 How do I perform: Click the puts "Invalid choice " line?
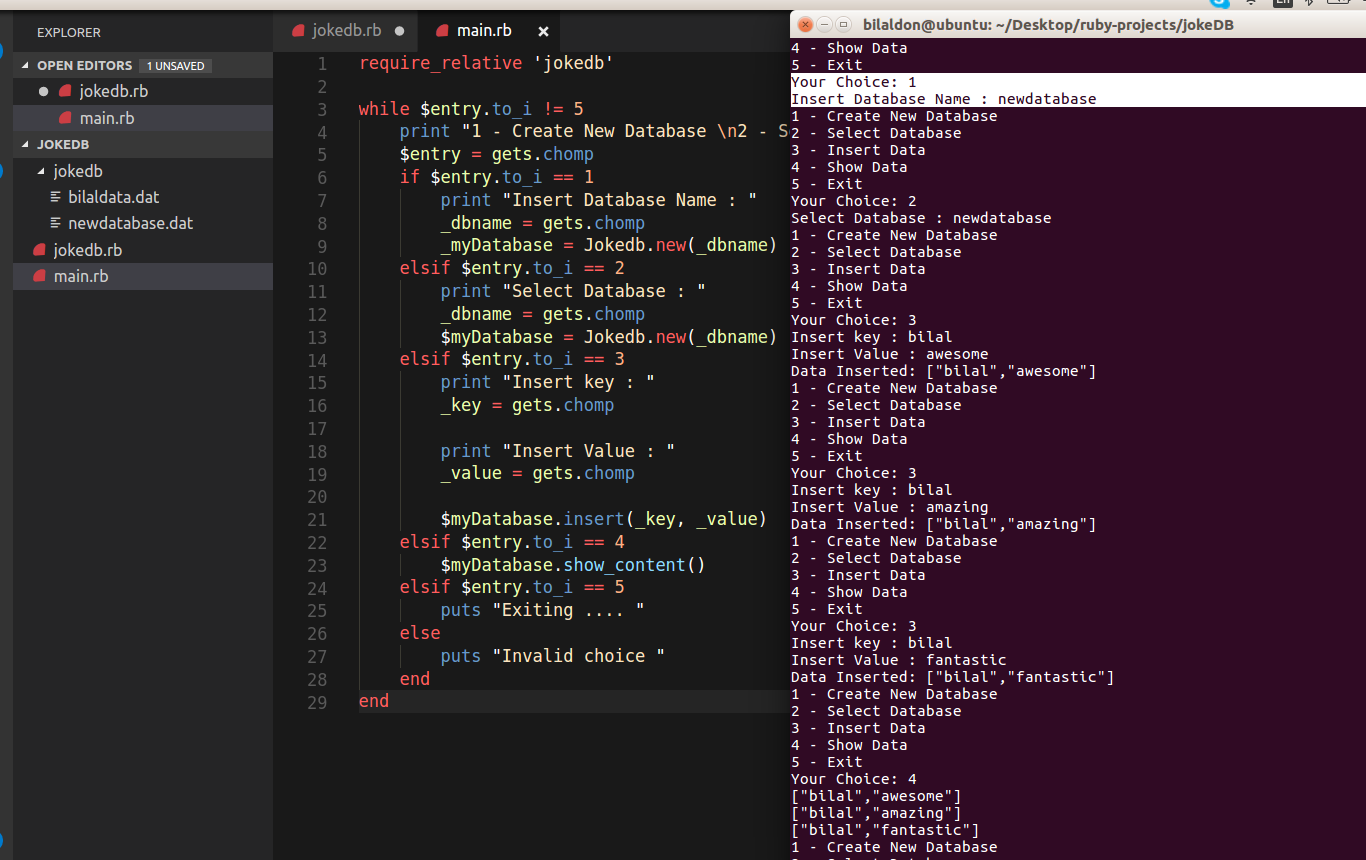click(553, 656)
